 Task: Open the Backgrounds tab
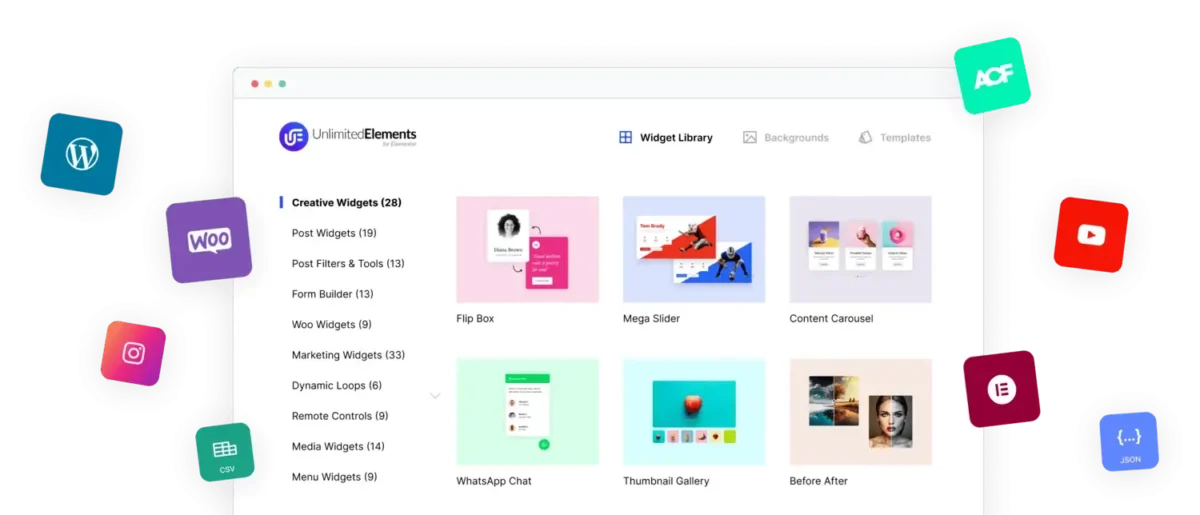[786, 137]
